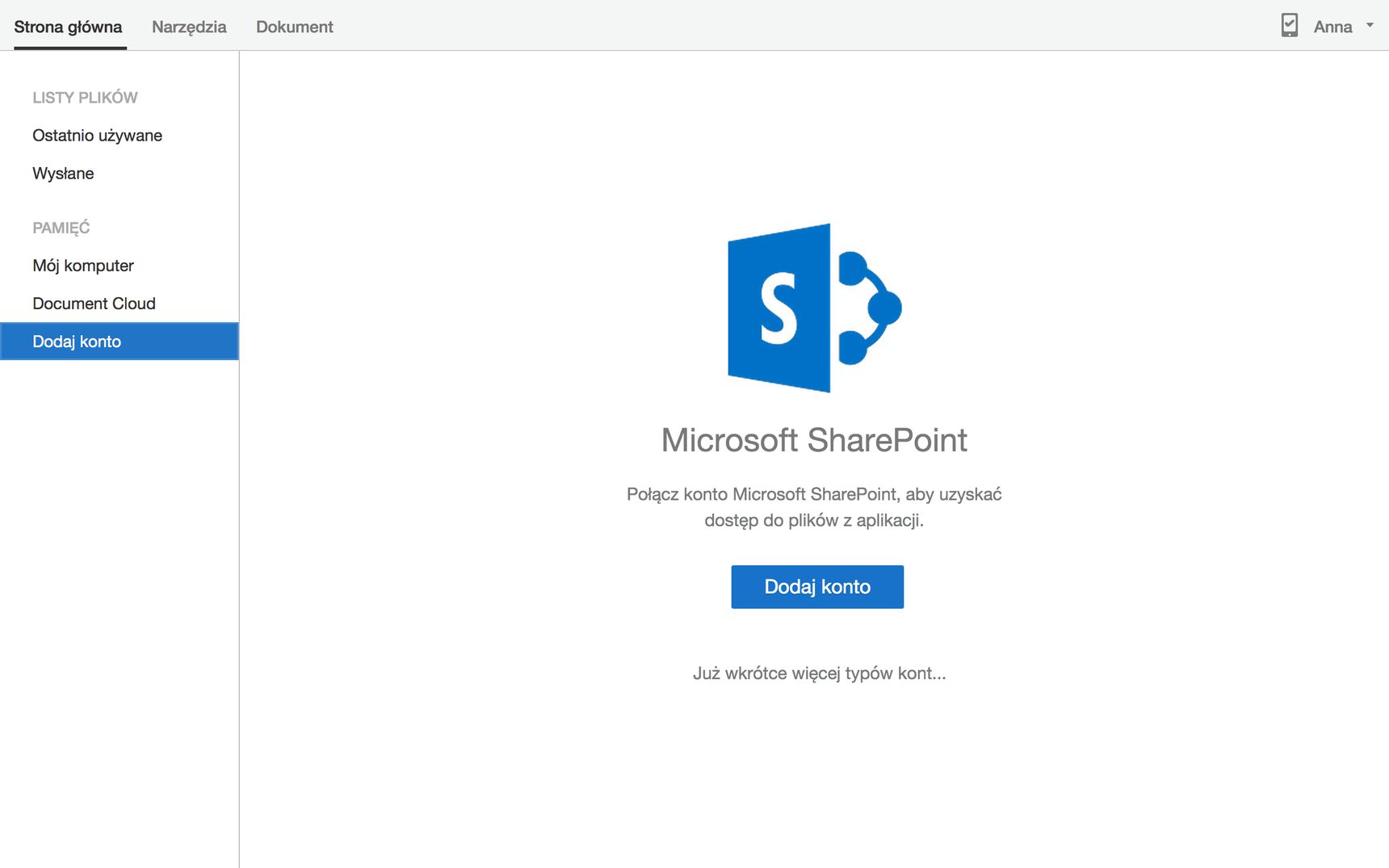Viewport: 1389px width, 868px height.
Task: Click the blue Dodaj konto button
Action: [817, 587]
